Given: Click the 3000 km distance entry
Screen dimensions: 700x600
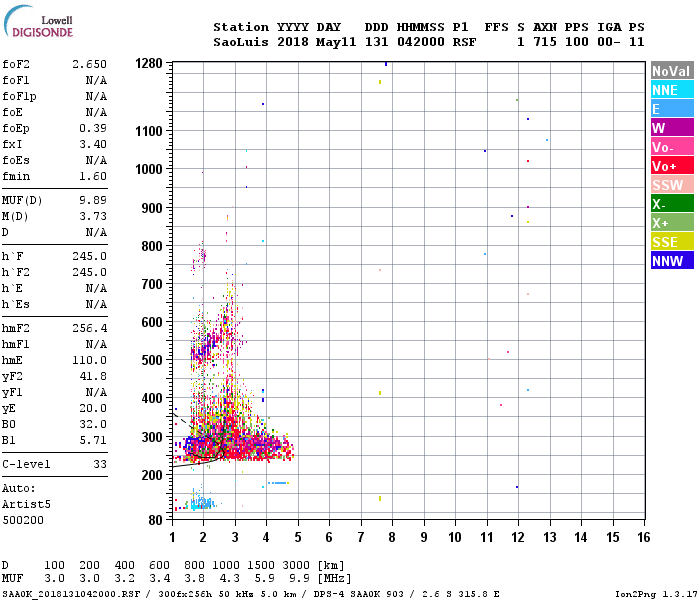Looking at the screenshot, I should tap(296, 566).
